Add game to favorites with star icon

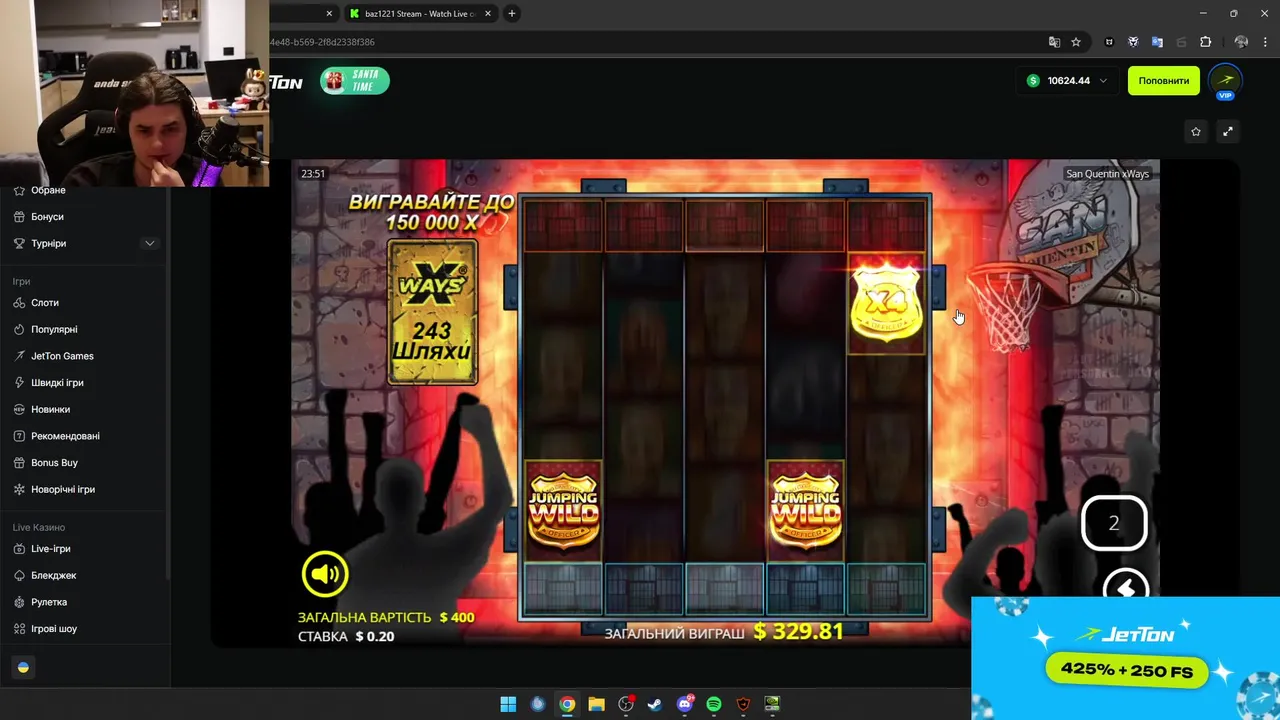pos(1196,131)
